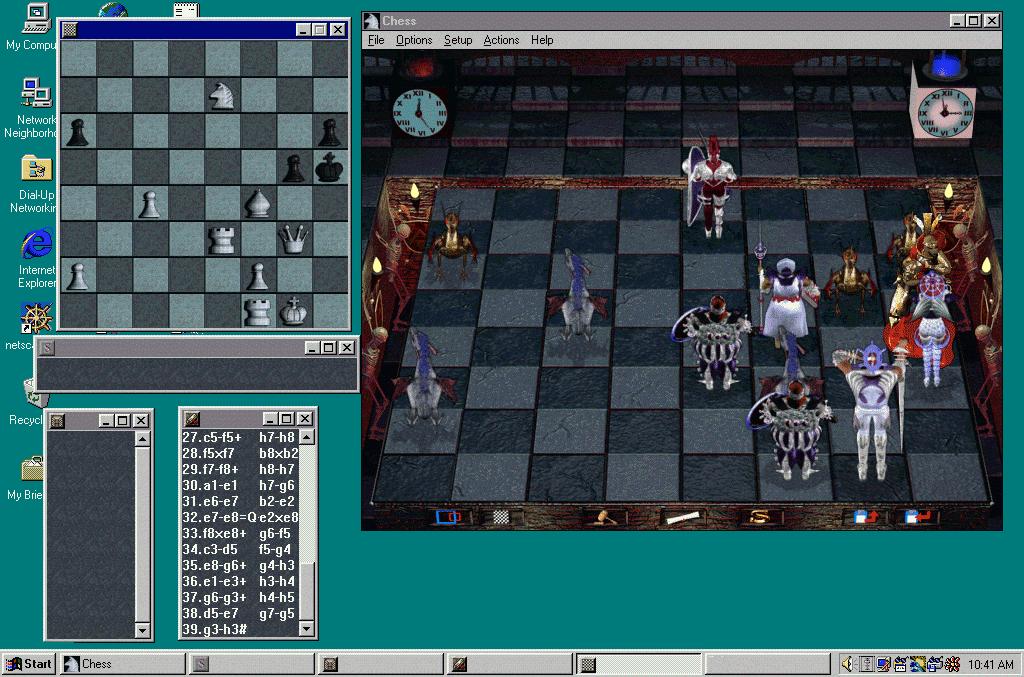Screen dimensions: 1024x677
Task: Open the Internet Explorer desktop icon
Action: [x=36, y=259]
